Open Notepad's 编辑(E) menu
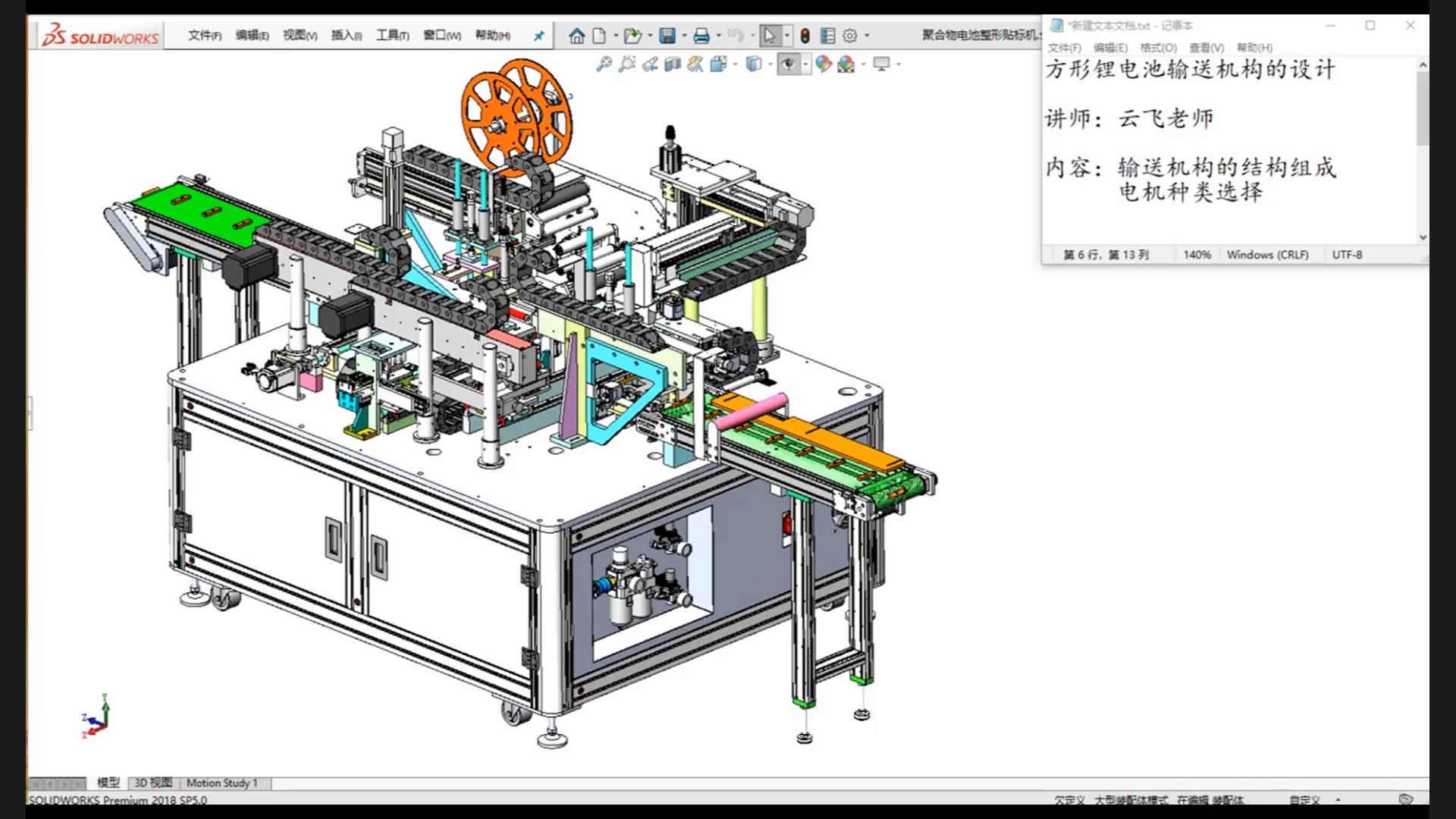 tap(1110, 48)
